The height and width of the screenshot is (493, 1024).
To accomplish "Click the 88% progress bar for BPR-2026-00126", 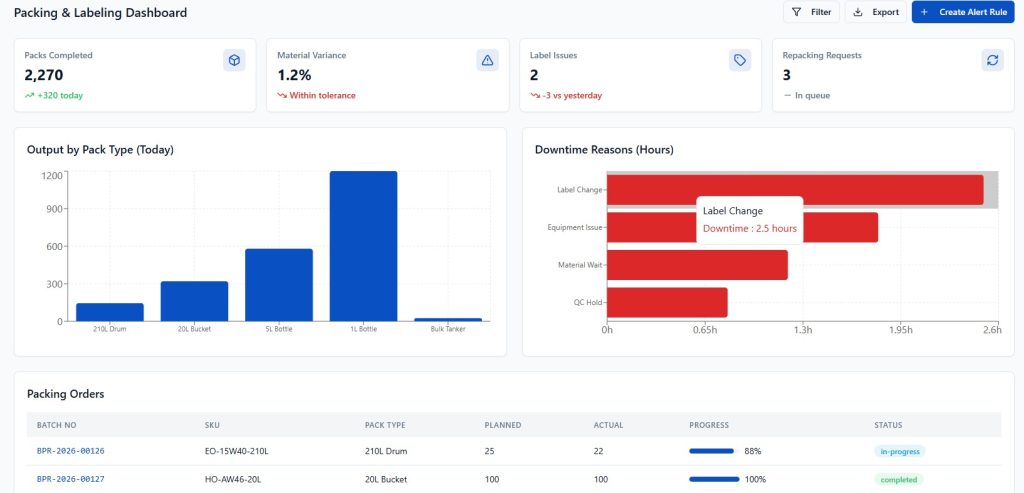I will coord(711,451).
